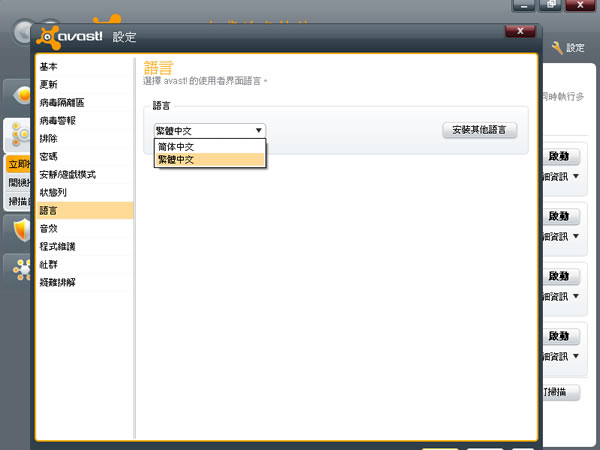Choose 简体中文 from the language list
Viewport: 600px width, 450px height.
210,147
